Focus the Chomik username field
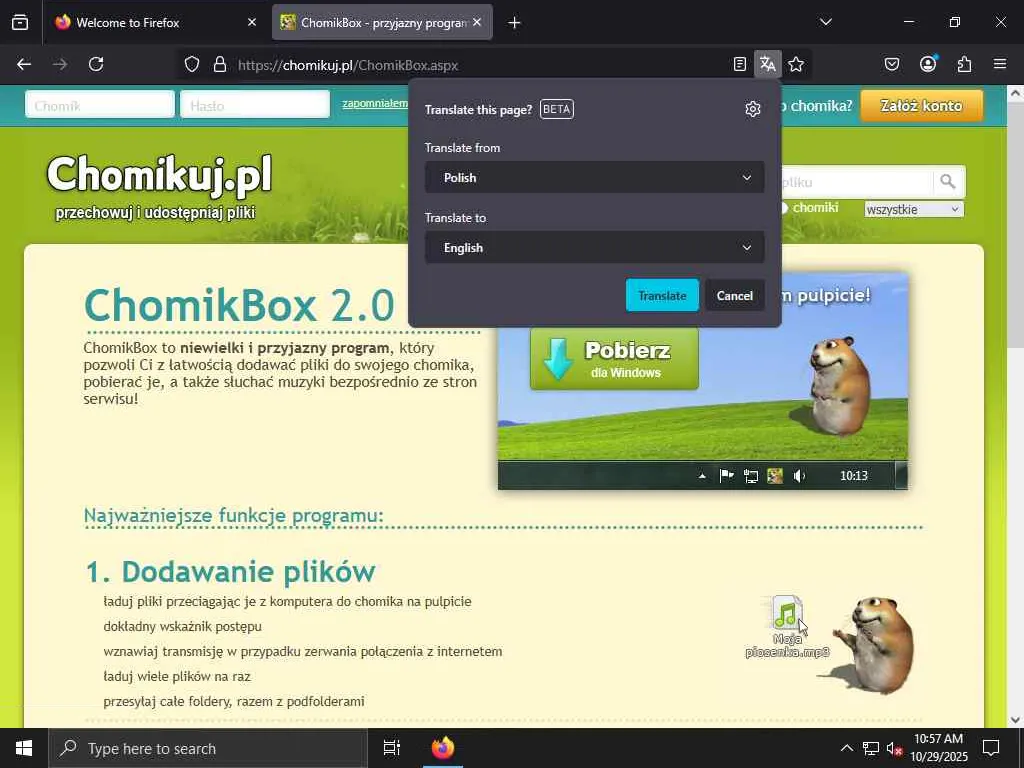Viewport: 1024px width, 768px height. (100, 105)
